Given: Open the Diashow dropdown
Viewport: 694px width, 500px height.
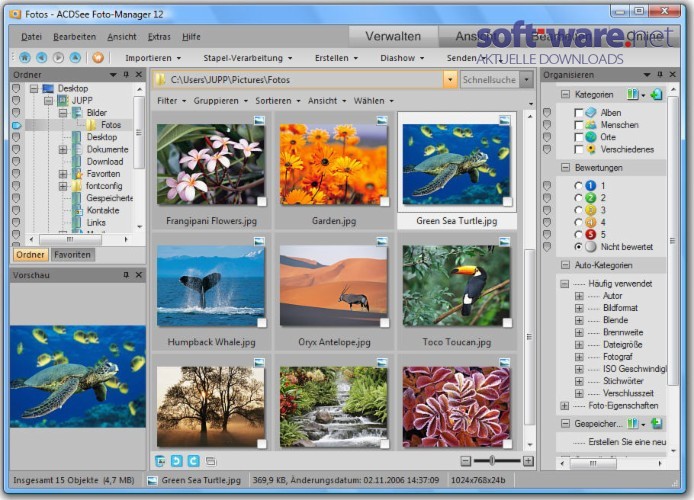Looking at the screenshot, I should pyautogui.click(x=402, y=58).
